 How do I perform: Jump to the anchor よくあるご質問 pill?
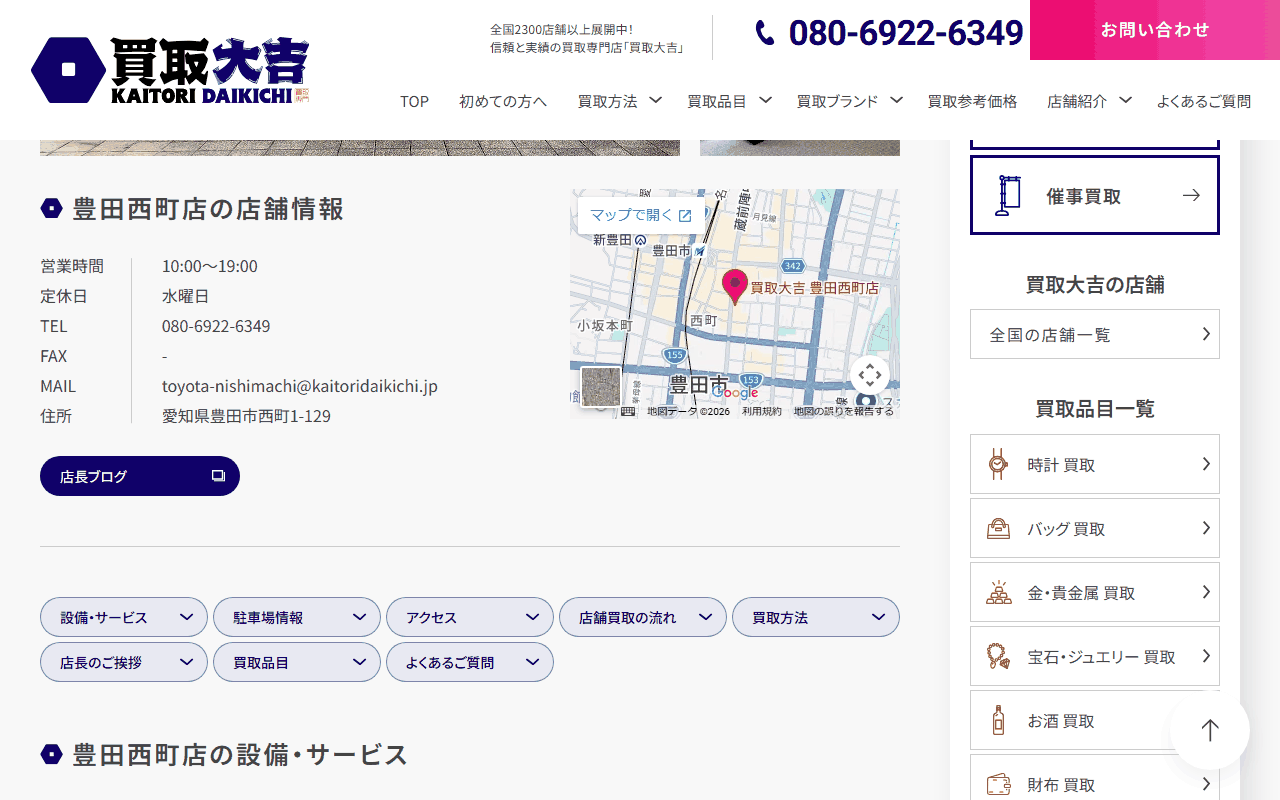470,662
